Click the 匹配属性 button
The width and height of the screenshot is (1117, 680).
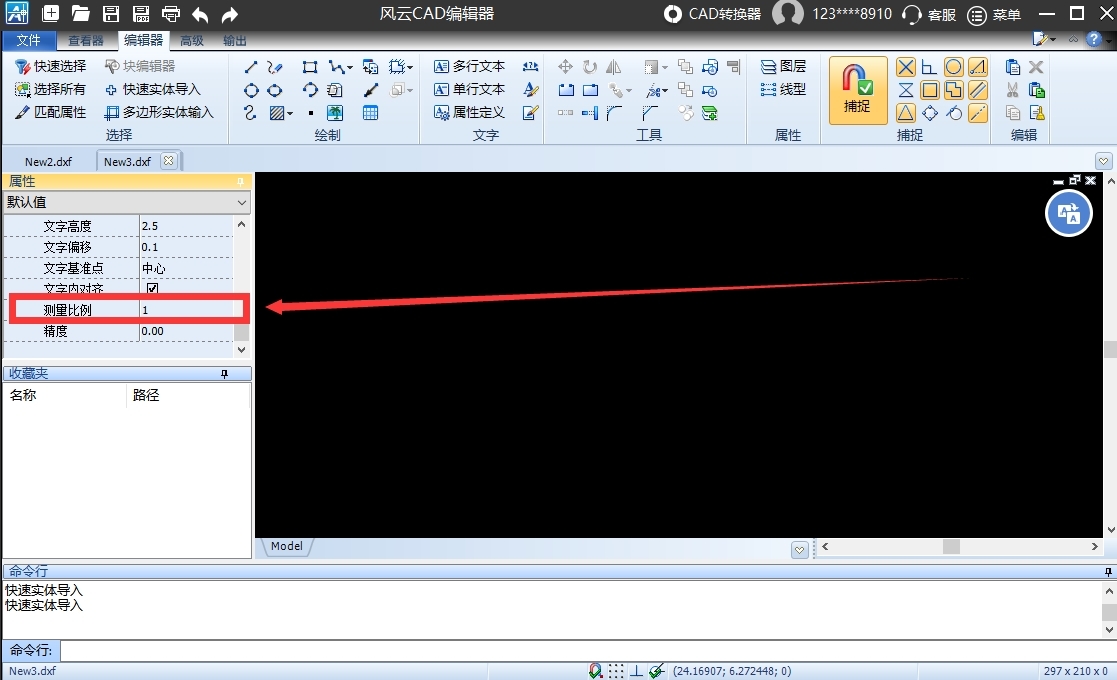[51, 112]
